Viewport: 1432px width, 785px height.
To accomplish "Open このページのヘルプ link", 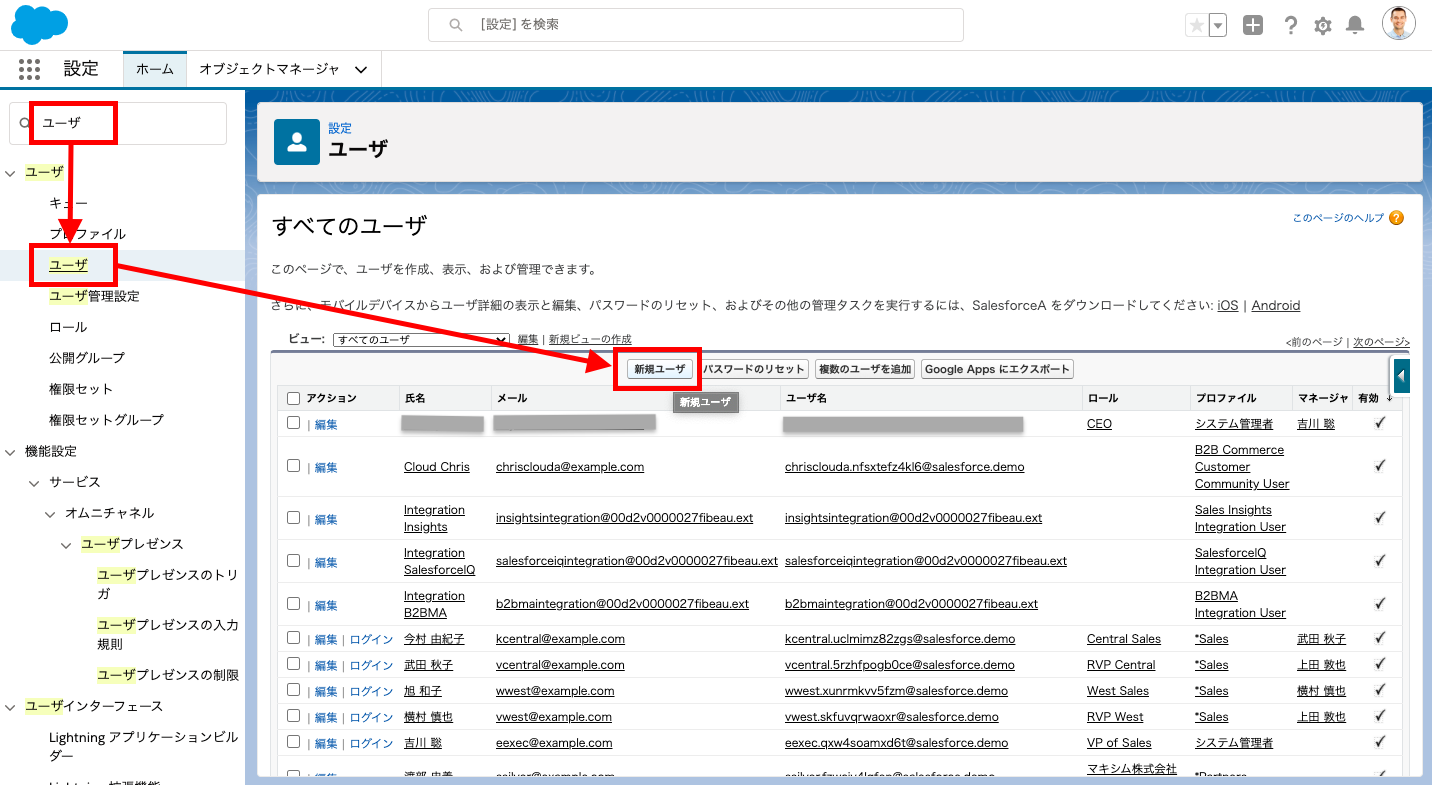I will 1338,218.
